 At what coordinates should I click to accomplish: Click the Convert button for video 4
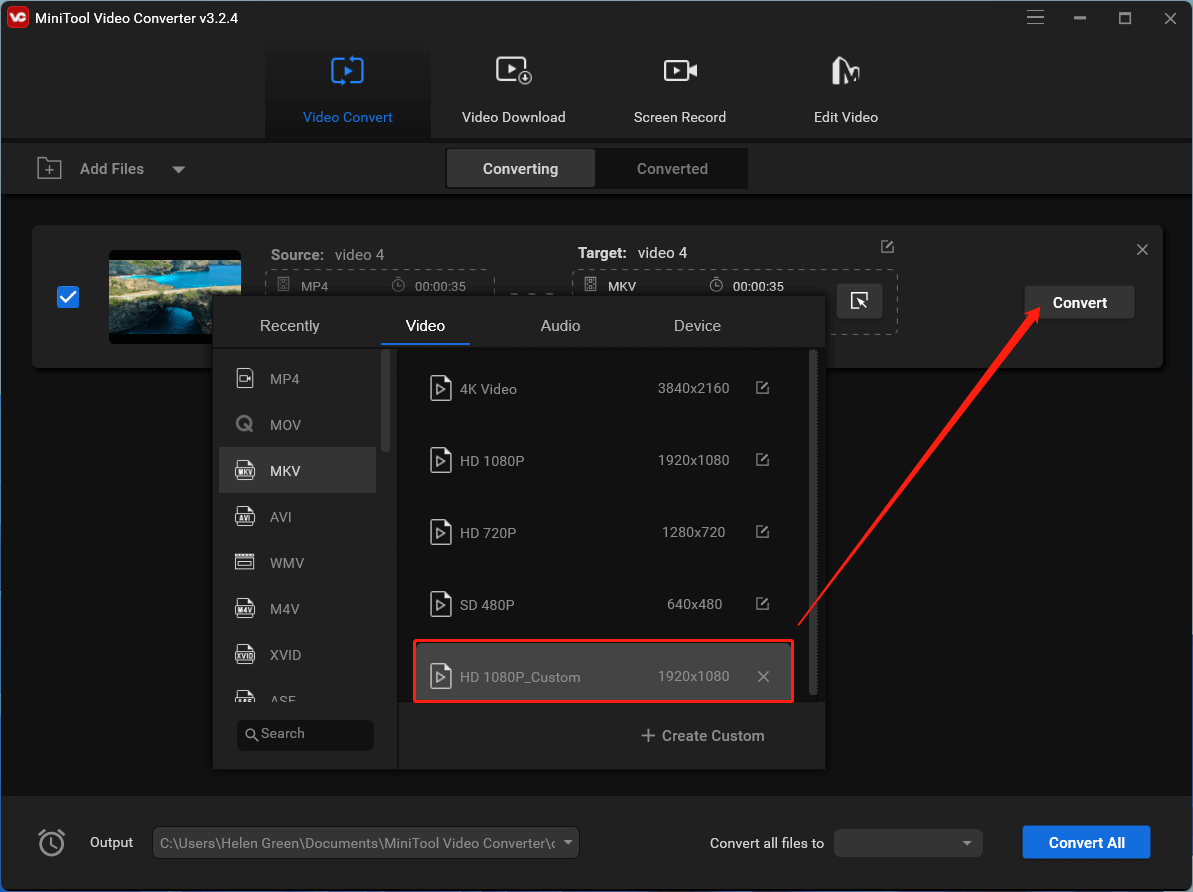pos(1079,301)
